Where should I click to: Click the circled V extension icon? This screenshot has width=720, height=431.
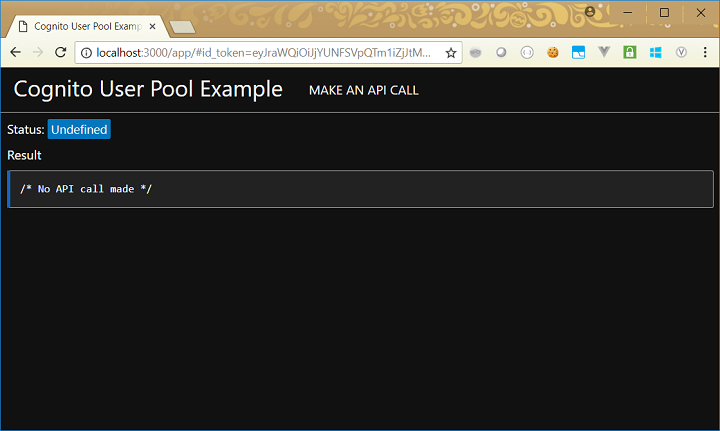coord(682,52)
